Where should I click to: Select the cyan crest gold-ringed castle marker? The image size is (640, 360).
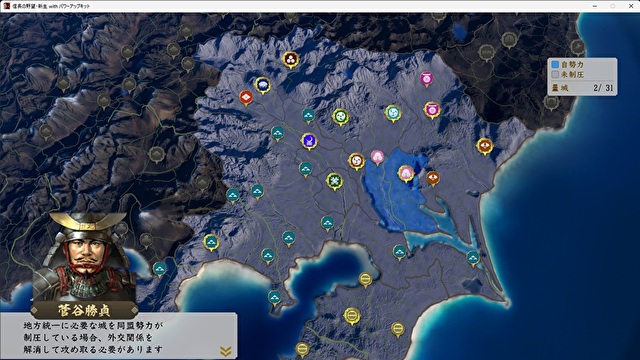(393, 113)
